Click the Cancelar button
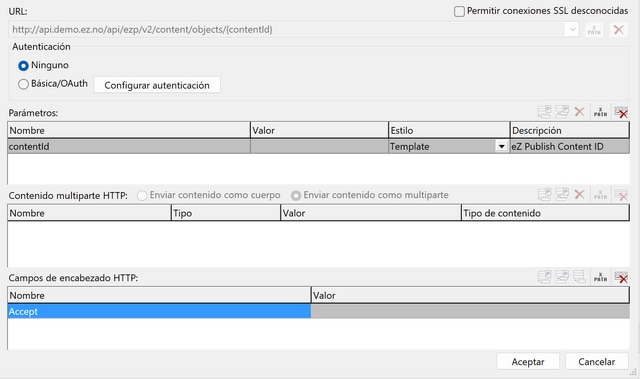The image size is (640, 379). click(x=596, y=361)
